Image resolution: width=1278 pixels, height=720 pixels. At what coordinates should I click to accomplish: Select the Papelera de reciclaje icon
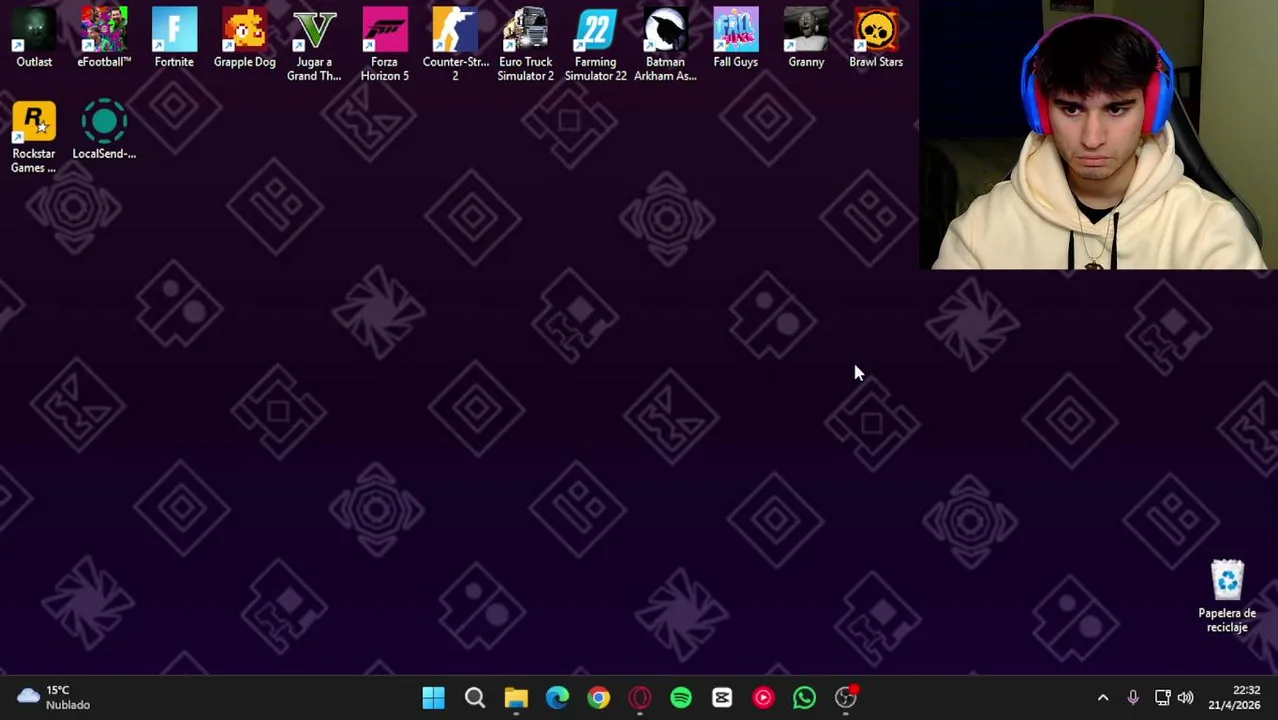pos(1227,597)
